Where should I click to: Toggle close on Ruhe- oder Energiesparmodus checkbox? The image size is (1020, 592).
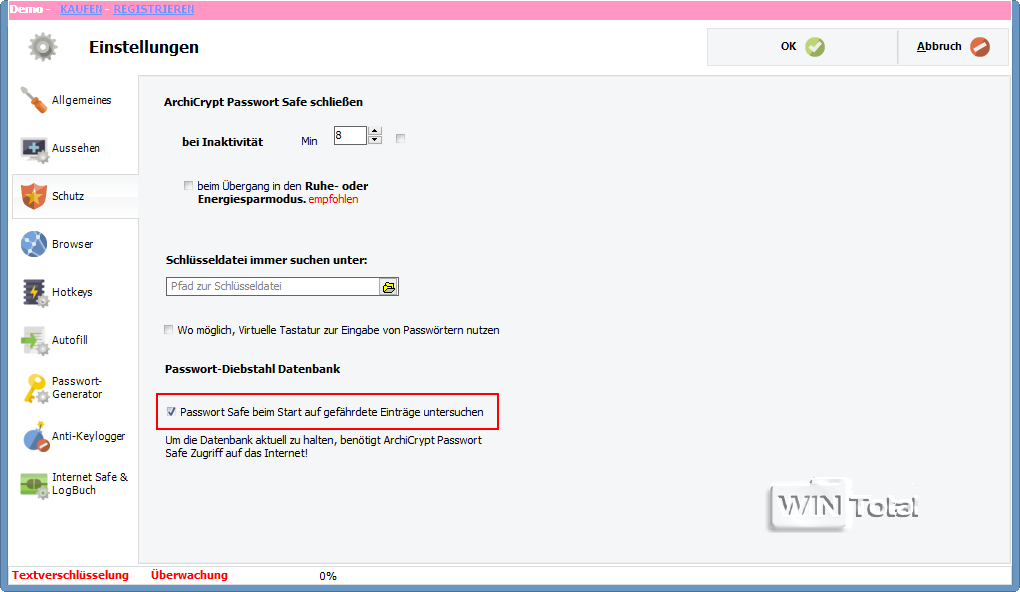tap(189, 185)
